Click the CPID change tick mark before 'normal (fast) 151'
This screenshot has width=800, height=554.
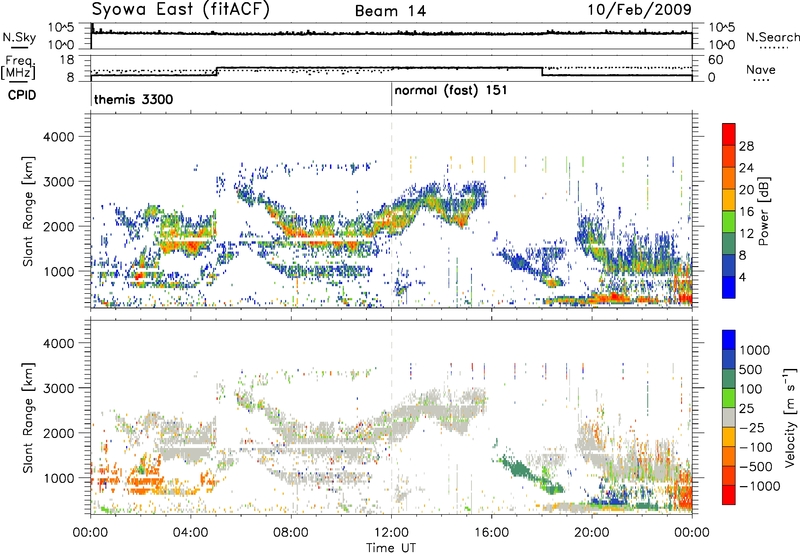pyautogui.click(x=391, y=95)
